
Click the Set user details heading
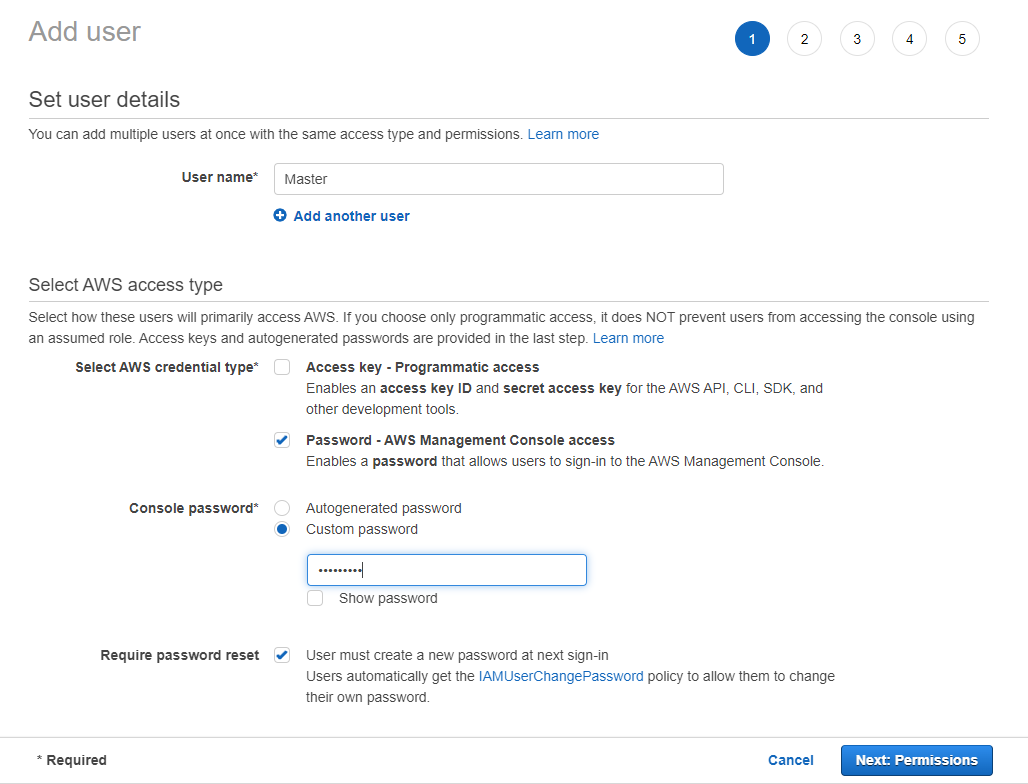coord(104,100)
